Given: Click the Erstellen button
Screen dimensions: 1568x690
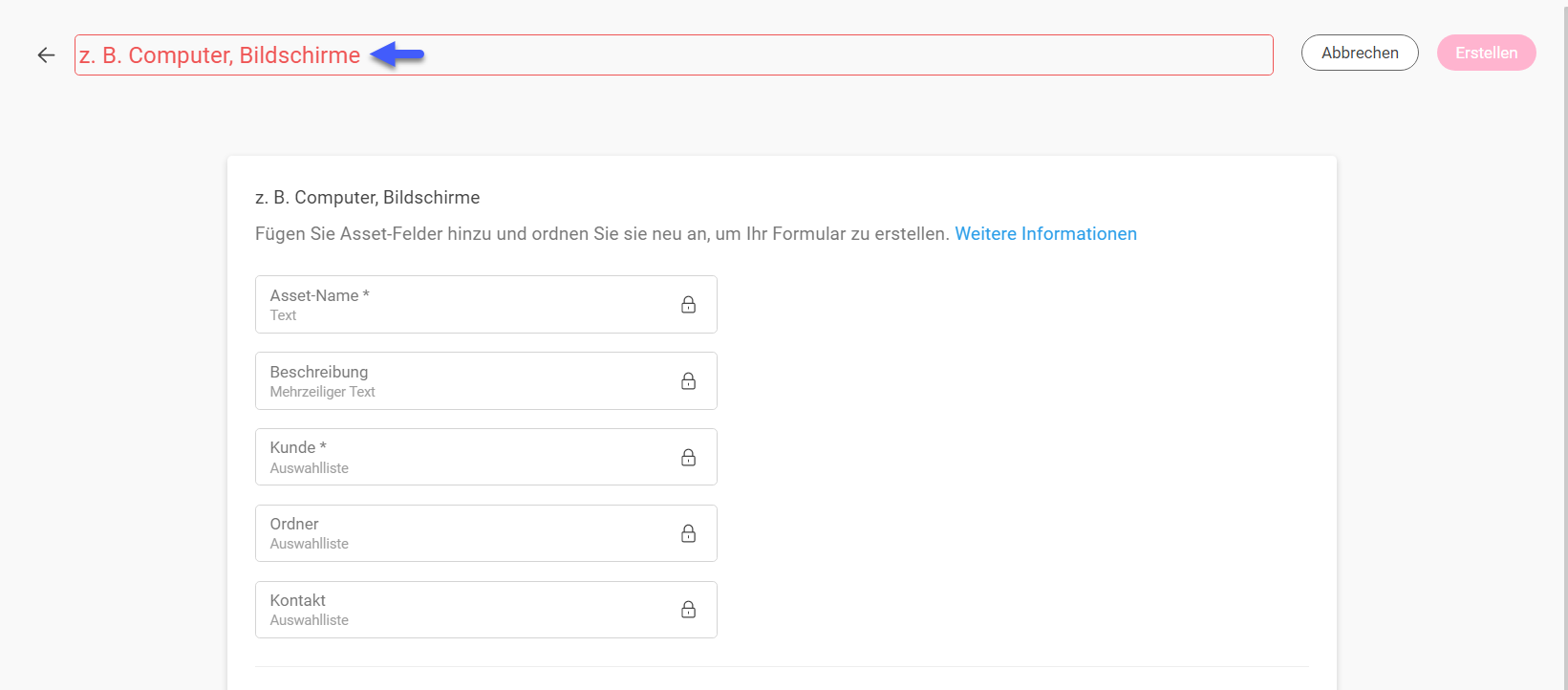Looking at the screenshot, I should (x=1486, y=53).
